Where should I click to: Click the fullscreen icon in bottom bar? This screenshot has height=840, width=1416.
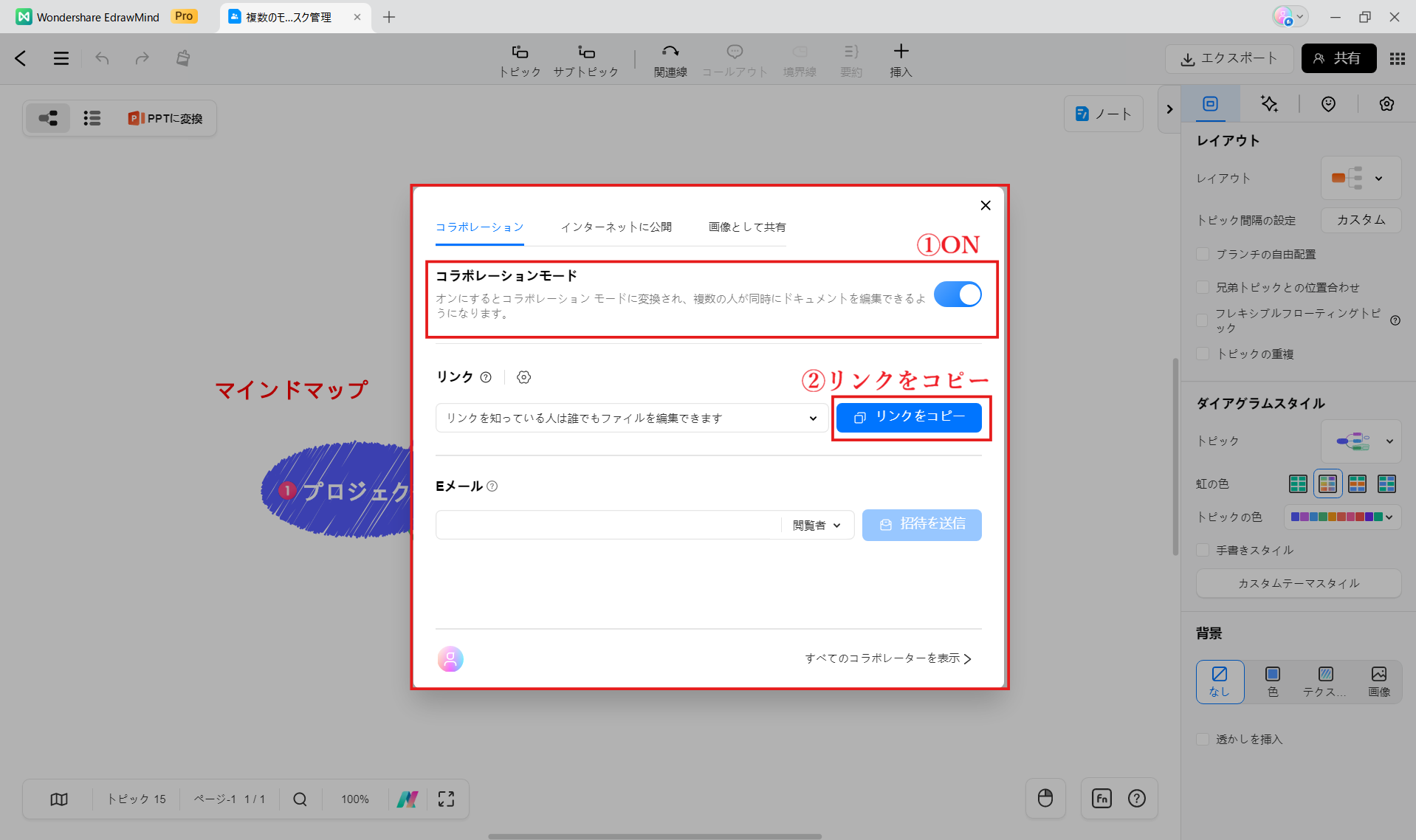tap(445, 798)
